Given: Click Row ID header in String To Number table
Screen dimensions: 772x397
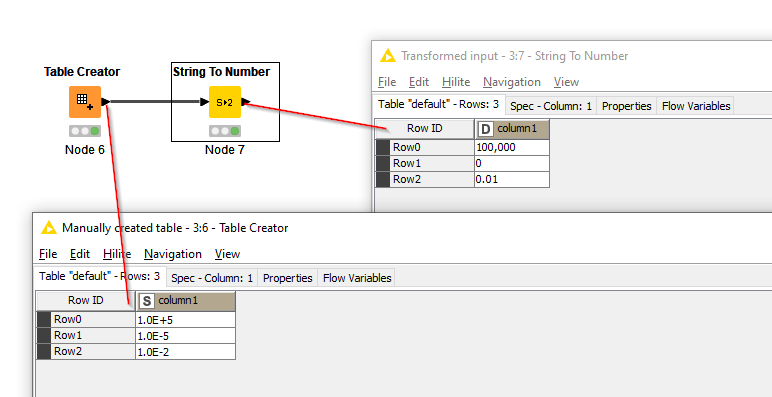Looking at the screenshot, I should (x=424, y=129).
